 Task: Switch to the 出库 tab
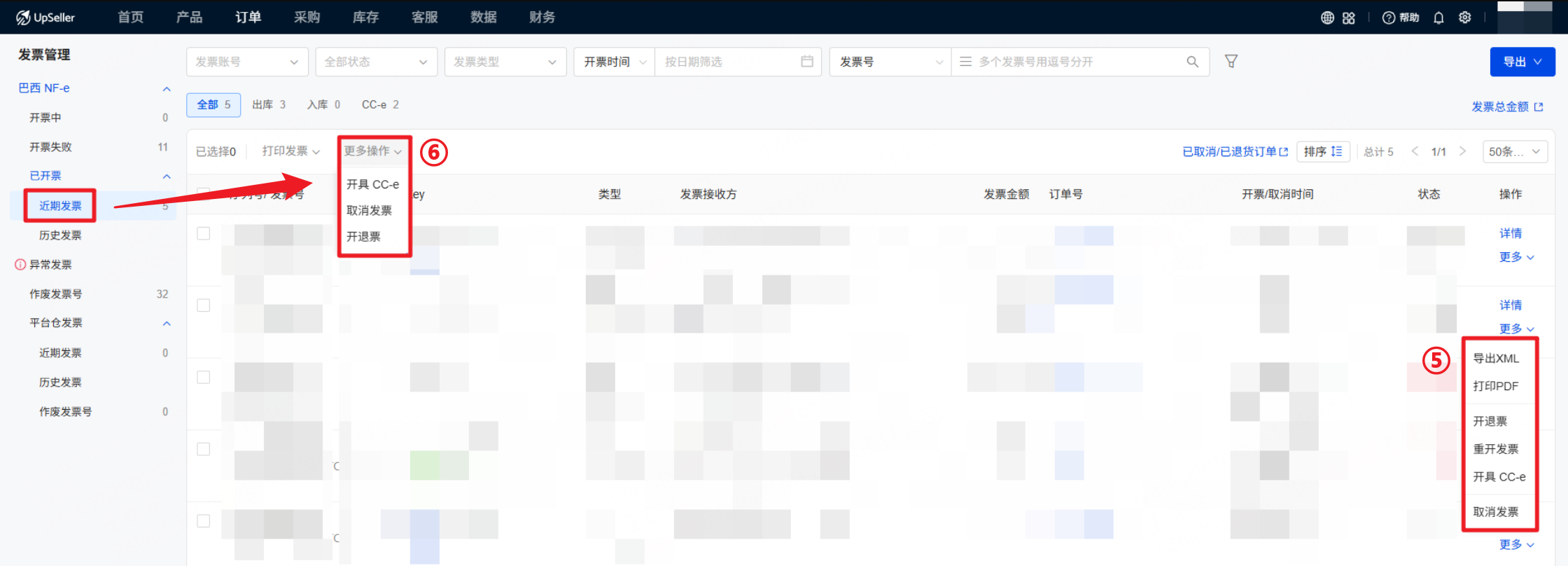[269, 104]
